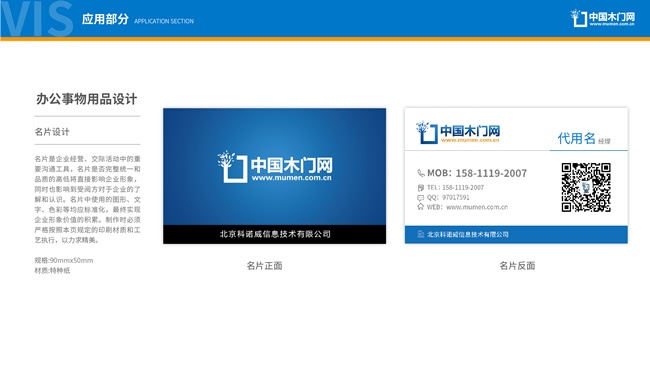Click the telephone icon beside TEL
This screenshot has height=365, width=650.
(x=421, y=187)
